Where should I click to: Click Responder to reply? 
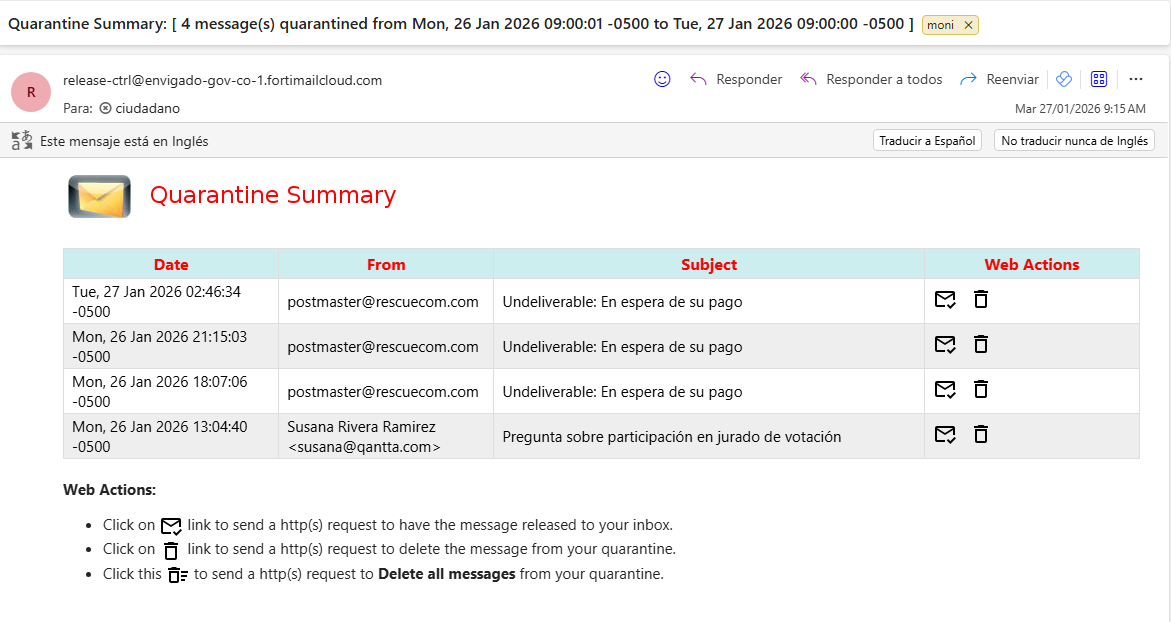[736, 79]
